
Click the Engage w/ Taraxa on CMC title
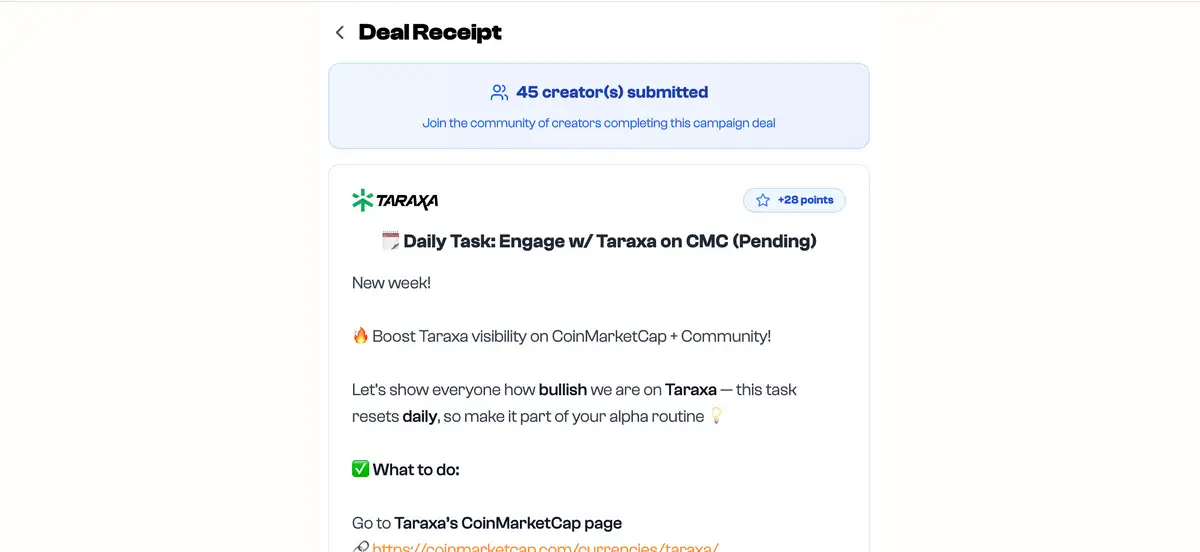pos(610,241)
